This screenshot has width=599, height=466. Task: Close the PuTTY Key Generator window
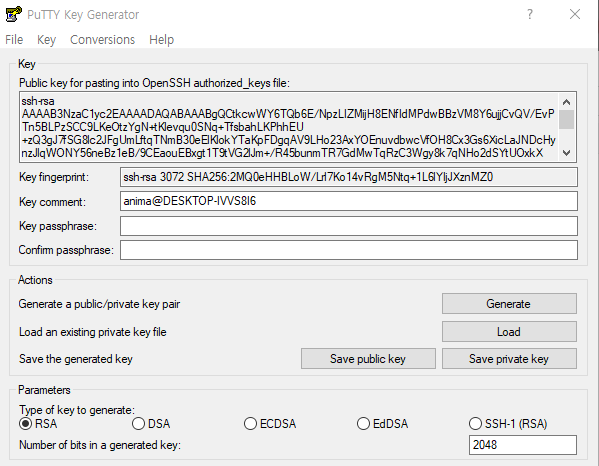pos(575,15)
